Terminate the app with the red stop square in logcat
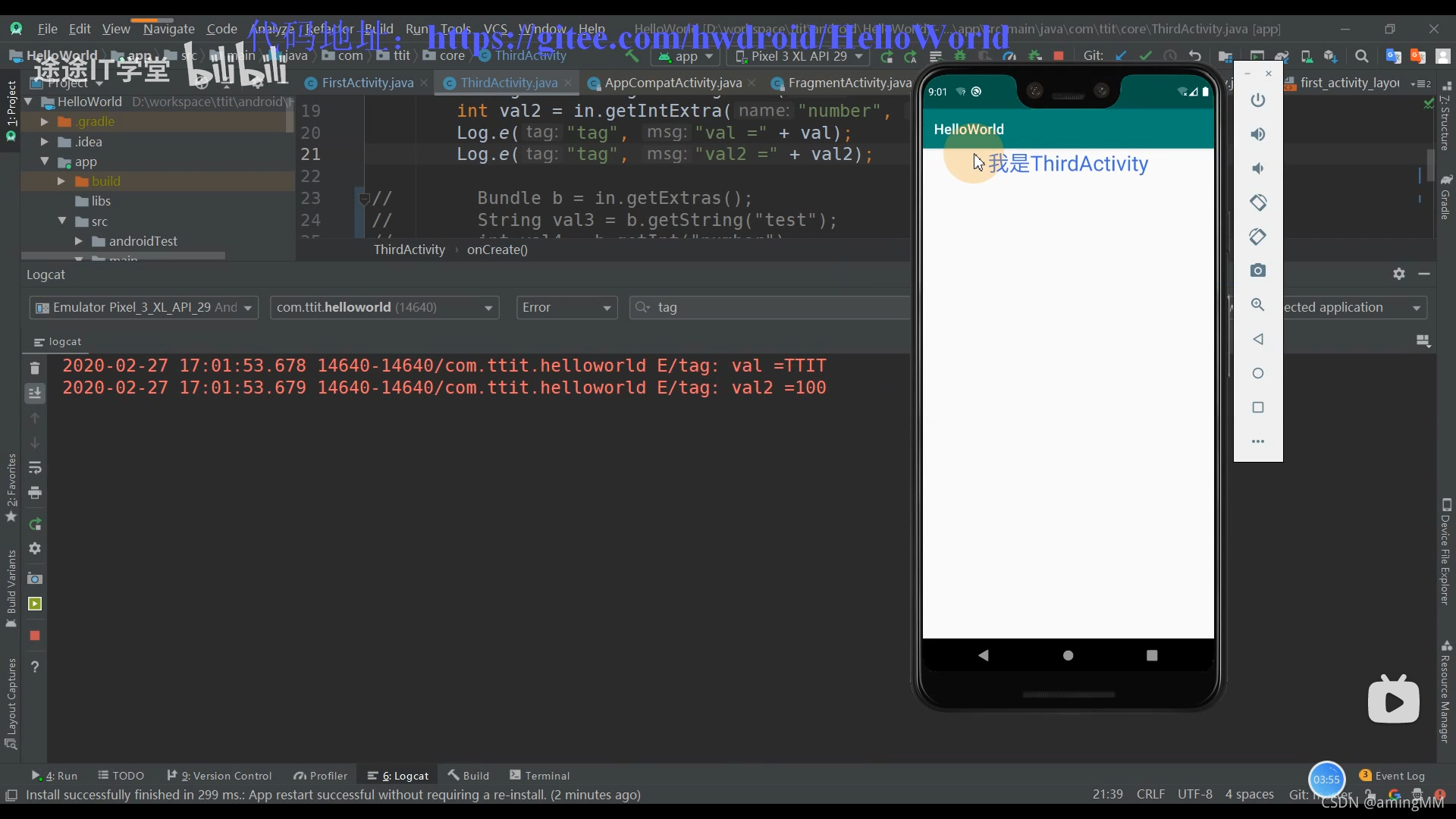 [x=35, y=635]
